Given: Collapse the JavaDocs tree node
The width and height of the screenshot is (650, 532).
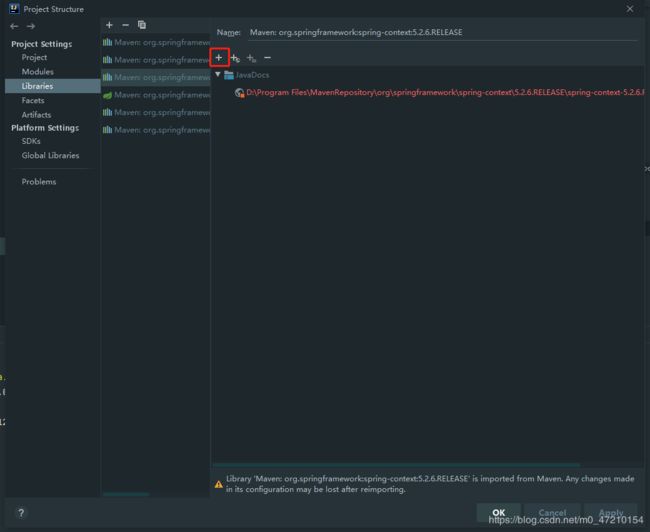Looking at the screenshot, I should pyautogui.click(x=218, y=75).
